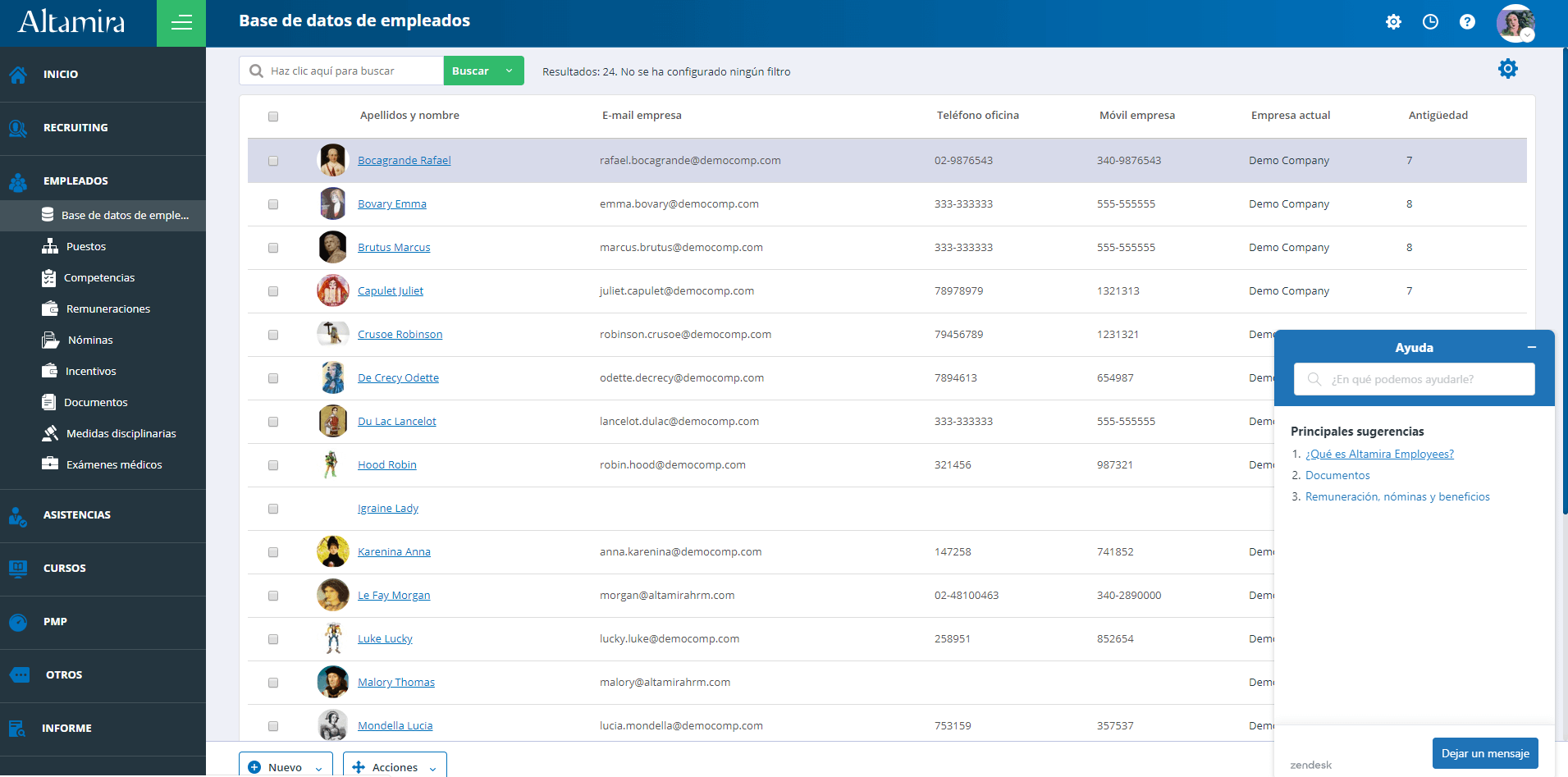Toggle the hamburger menu in green header
1568x777 pixels.
click(x=181, y=23)
